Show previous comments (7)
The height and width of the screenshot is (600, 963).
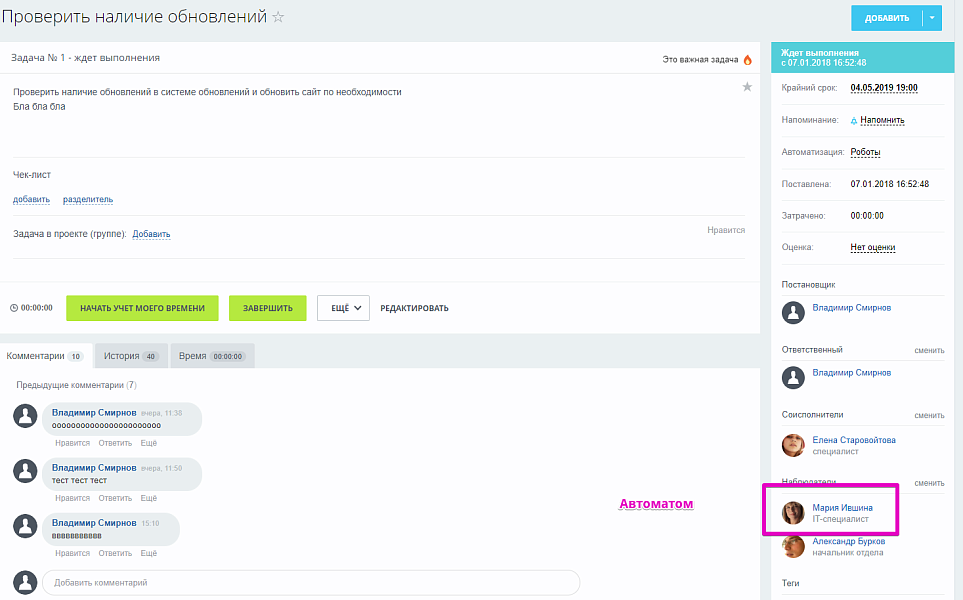[x=76, y=385]
